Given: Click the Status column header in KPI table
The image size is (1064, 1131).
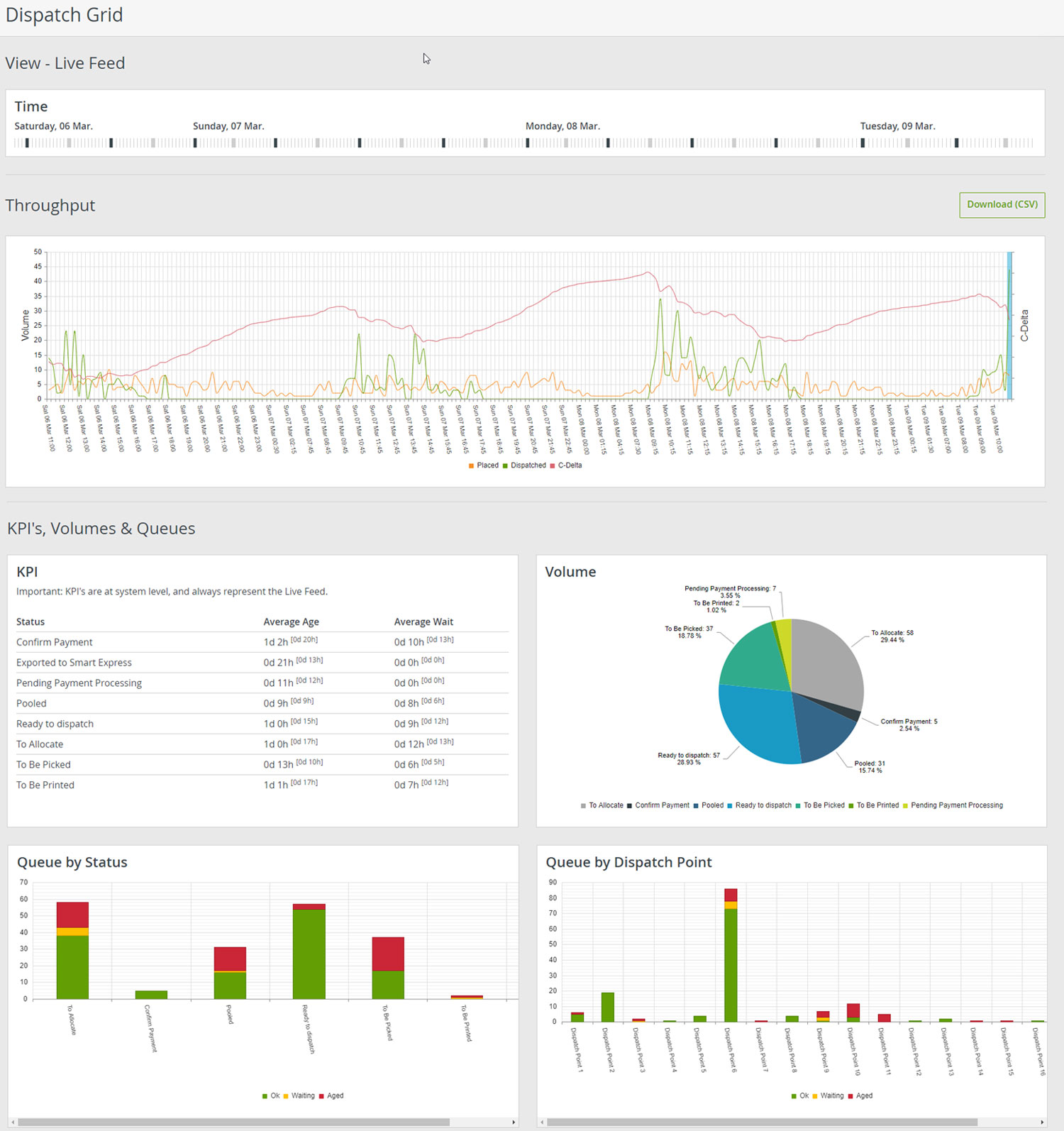Looking at the screenshot, I should (31, 622).
